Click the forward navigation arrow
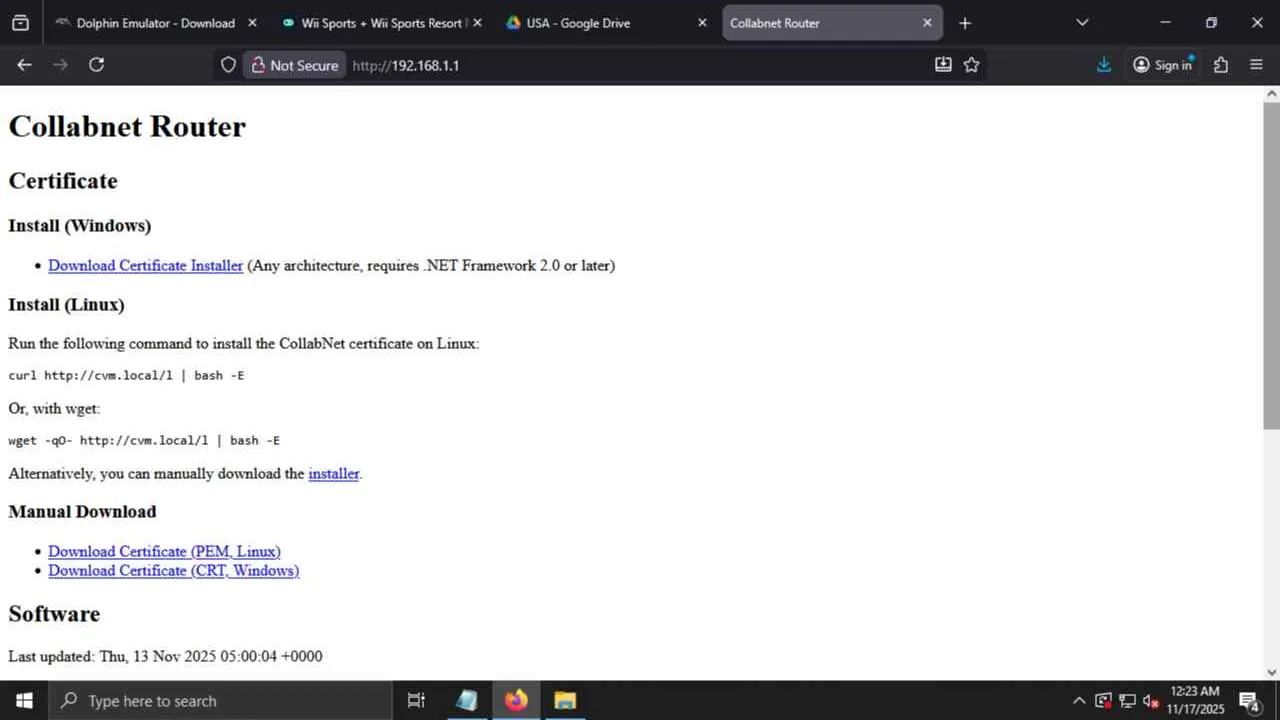 coord(60,65)
